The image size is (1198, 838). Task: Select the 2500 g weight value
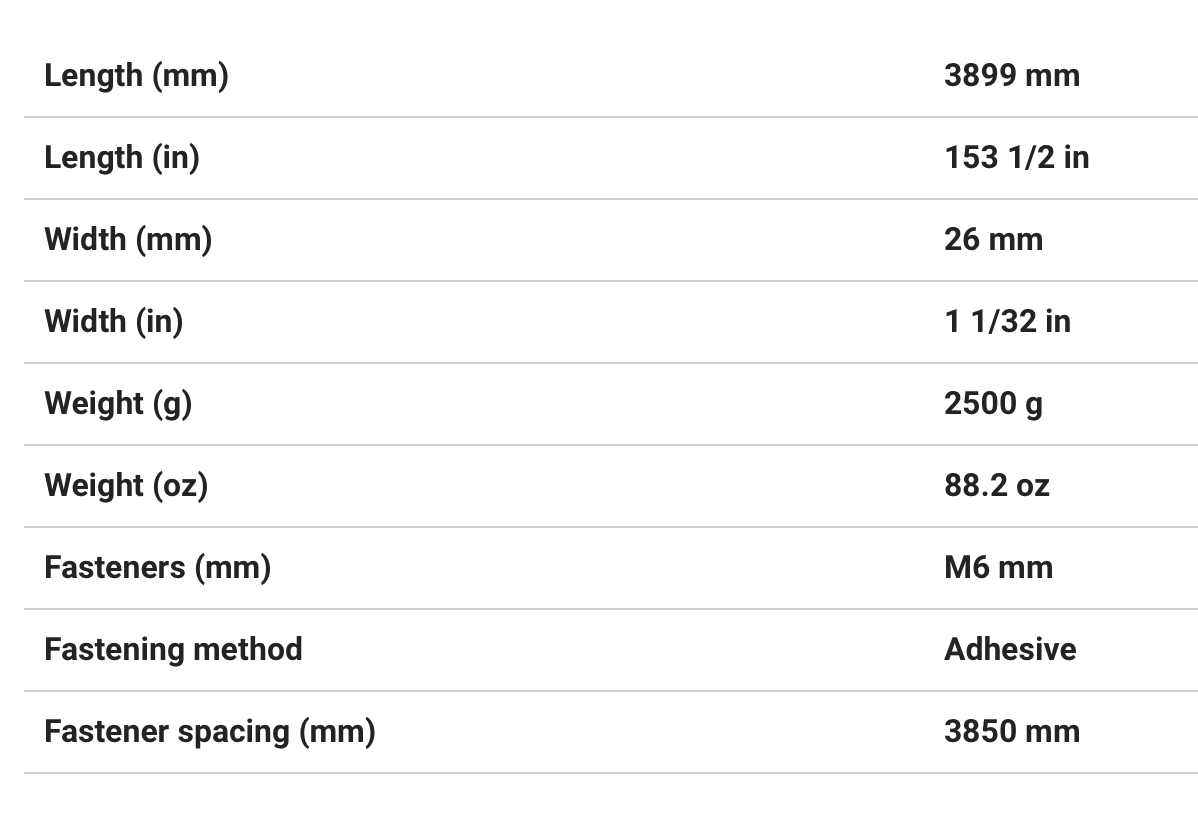pyautogui.click(x=993, y=404)
